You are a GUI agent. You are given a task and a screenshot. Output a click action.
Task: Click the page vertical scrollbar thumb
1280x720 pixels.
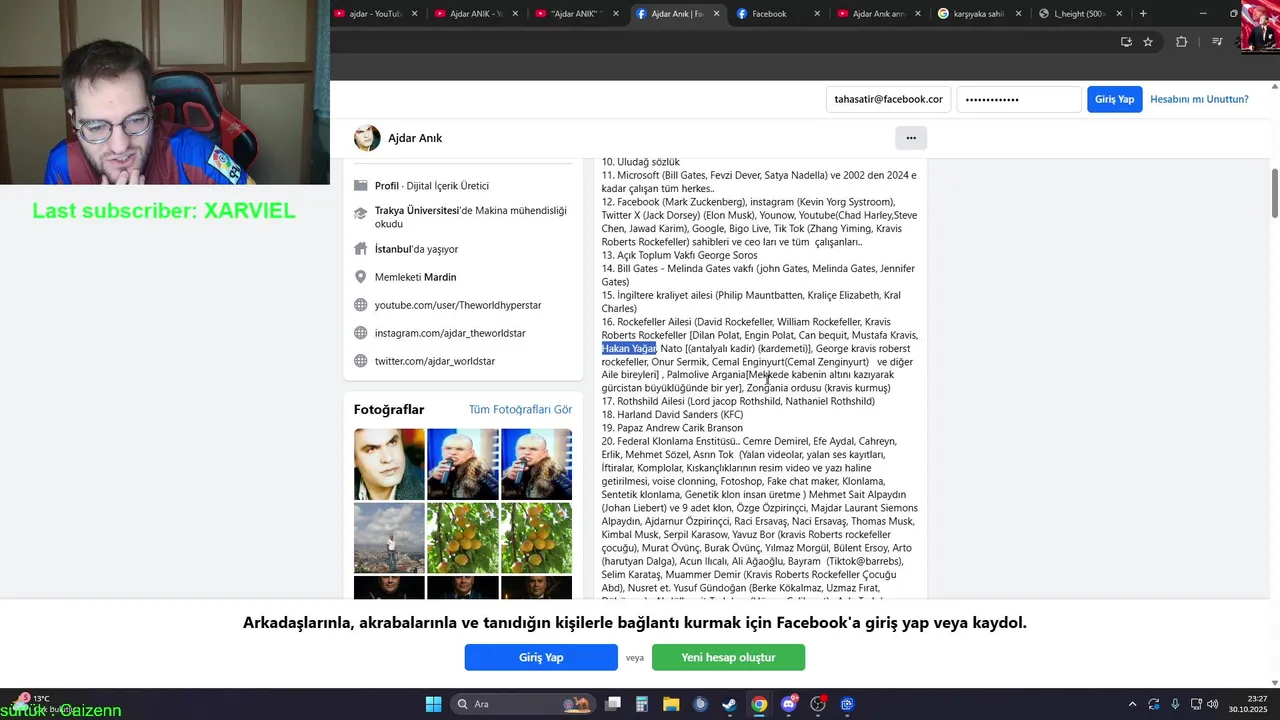[x=1274, y=193]
